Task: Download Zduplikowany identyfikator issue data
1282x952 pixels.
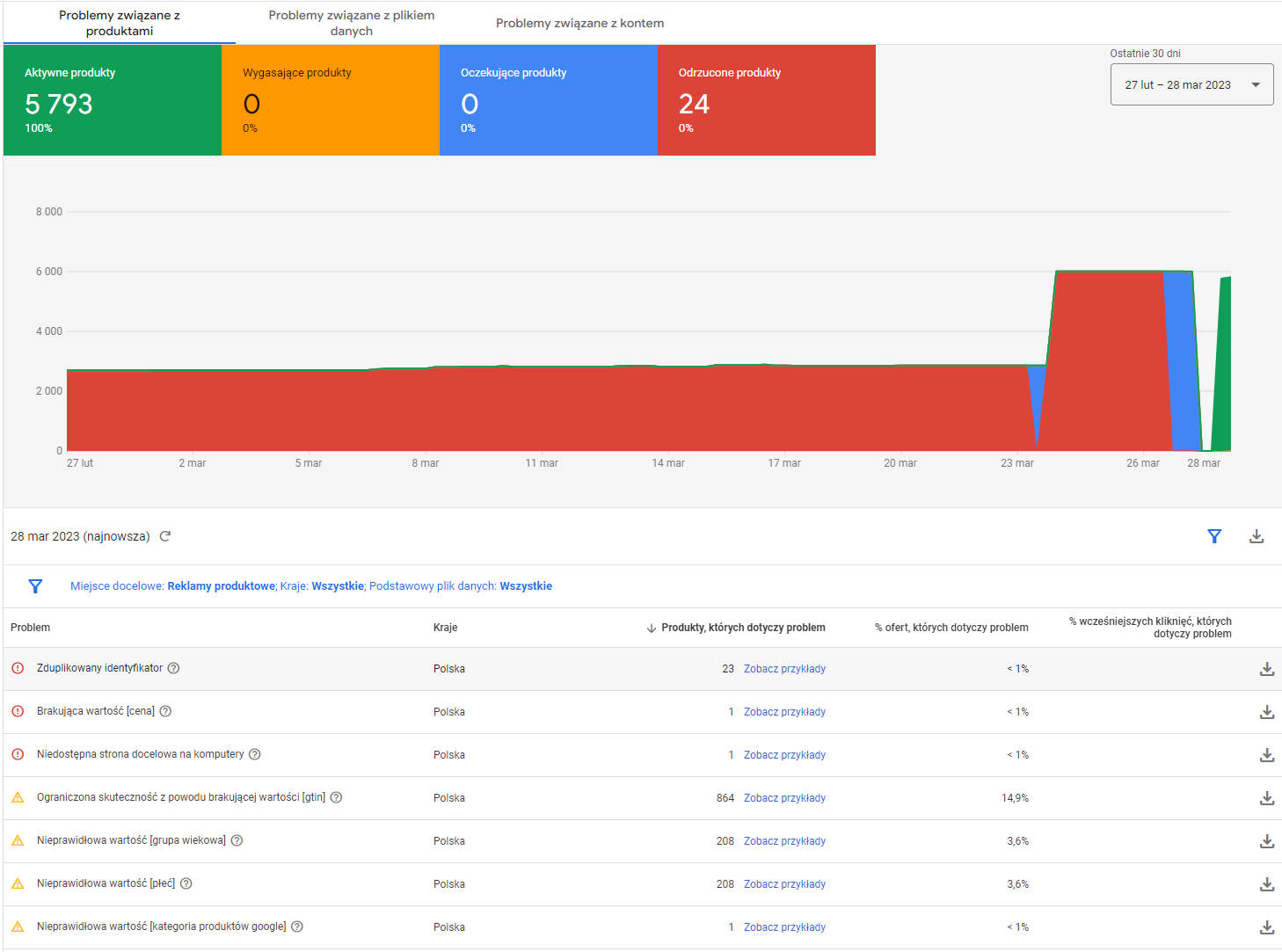Action: pos(1267,669)
